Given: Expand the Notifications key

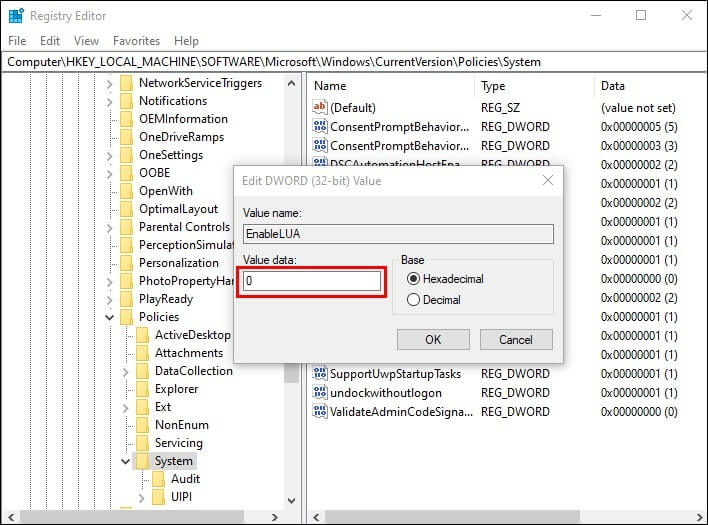Looking at the screenshot, I should 109,102.
